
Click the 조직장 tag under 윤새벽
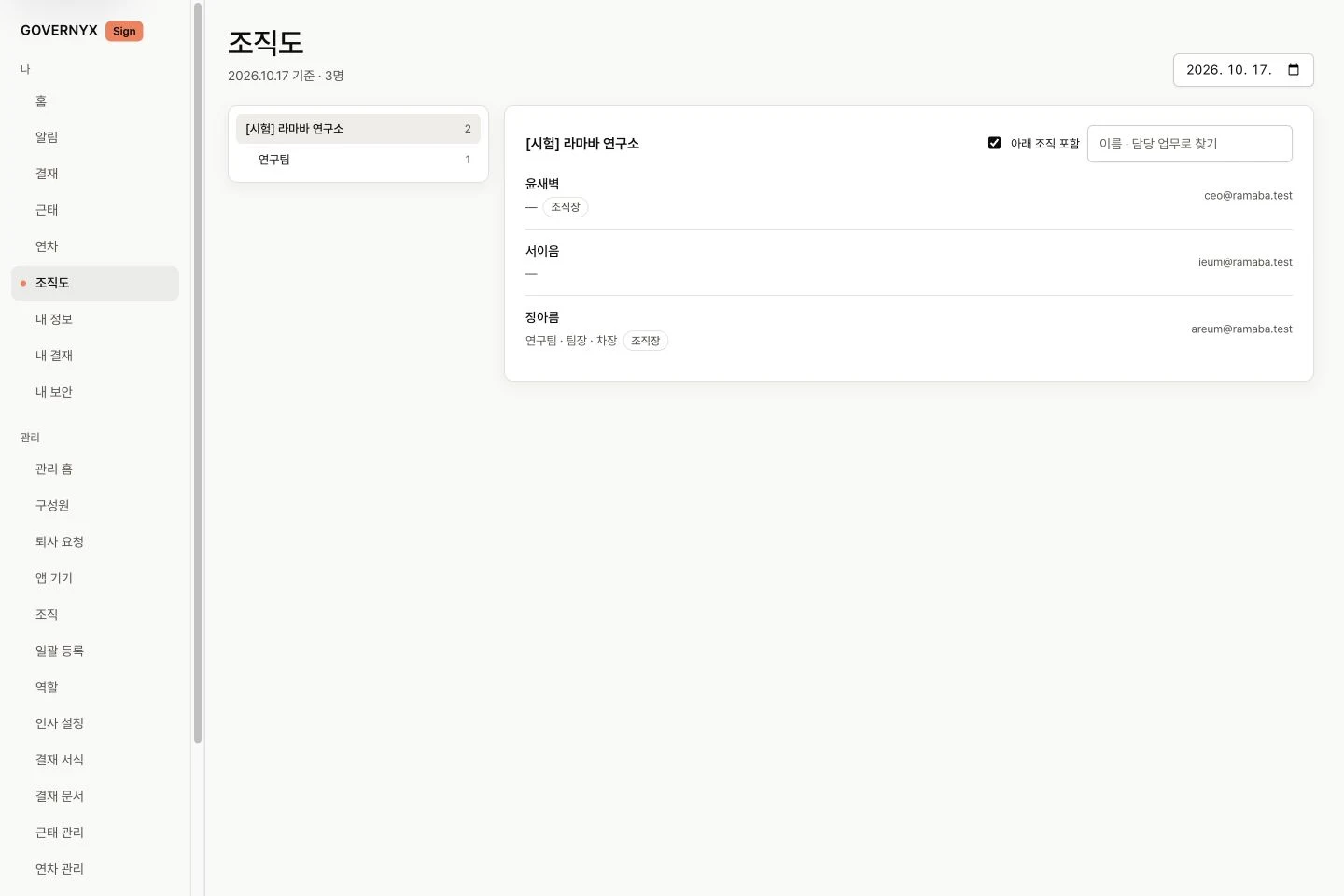pyautogui.click(x=566, y=207)
